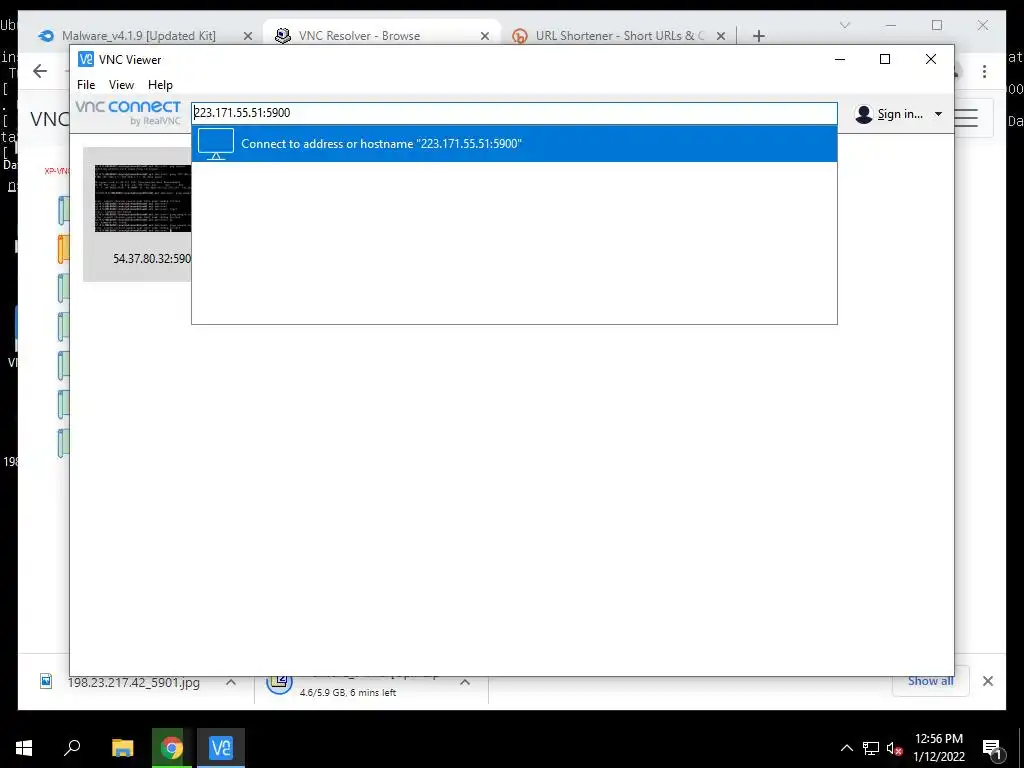This screenshot has height=768, width=1024.
Task: Click the monitor icon in the suggestion row
Action: [x=216, y=144]
